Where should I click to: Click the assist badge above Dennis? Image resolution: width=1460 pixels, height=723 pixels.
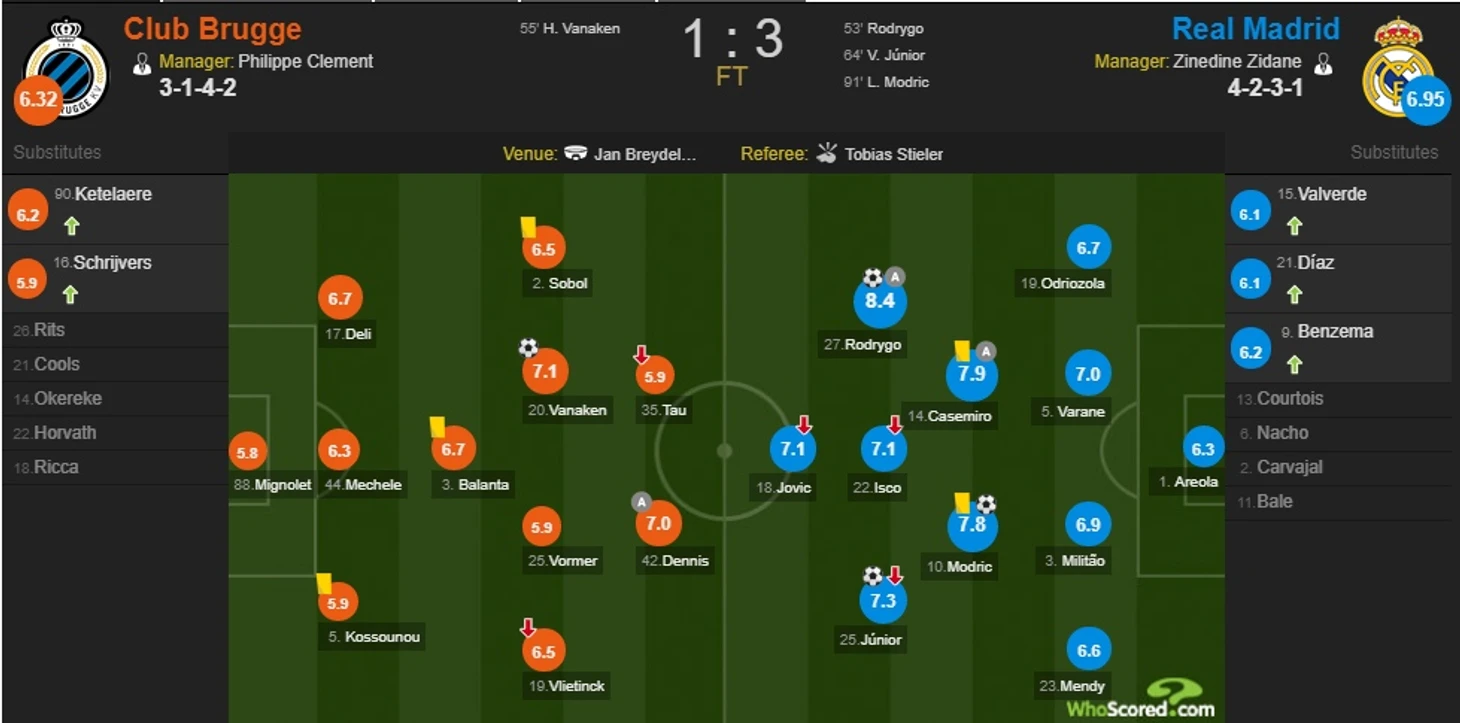pyautogui.click(x=641, y=501)
